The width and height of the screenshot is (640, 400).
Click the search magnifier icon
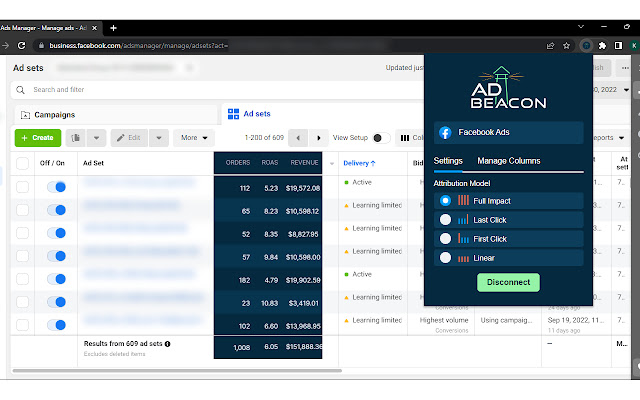(x=20, y=90)
